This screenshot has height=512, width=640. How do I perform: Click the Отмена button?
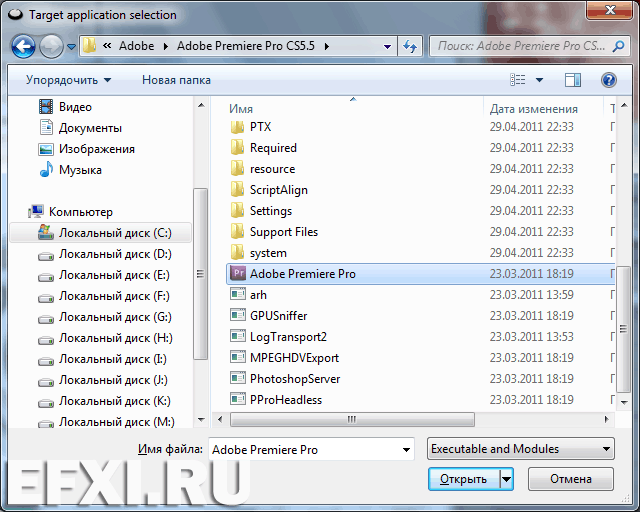click(571, 479)
